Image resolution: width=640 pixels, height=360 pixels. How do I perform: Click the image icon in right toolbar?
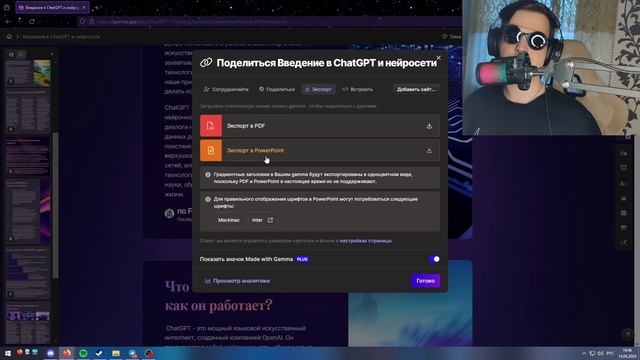coord(624,198)
